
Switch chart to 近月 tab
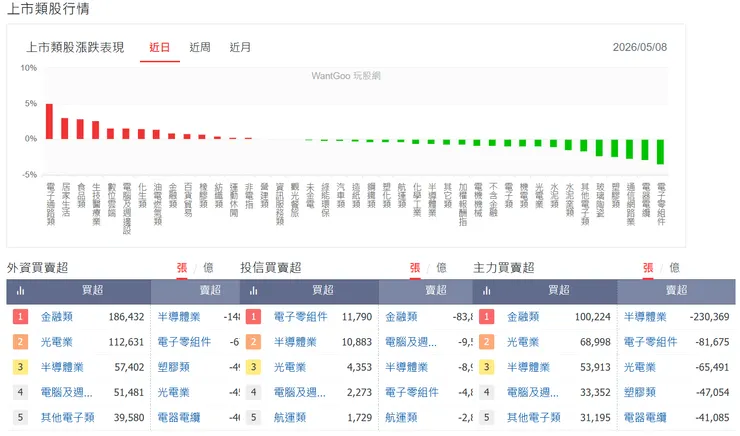coord(240,47)
